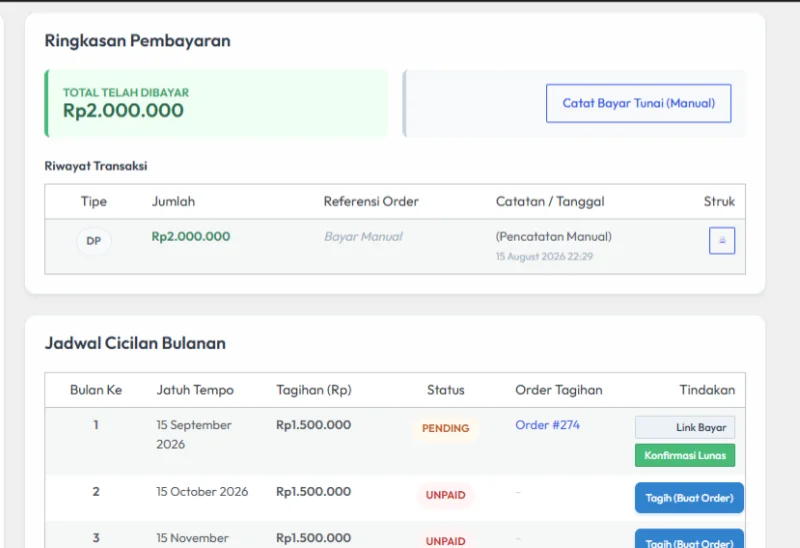
Task: Click the (Pencatatan Manual) note
Action: [554, 236]
